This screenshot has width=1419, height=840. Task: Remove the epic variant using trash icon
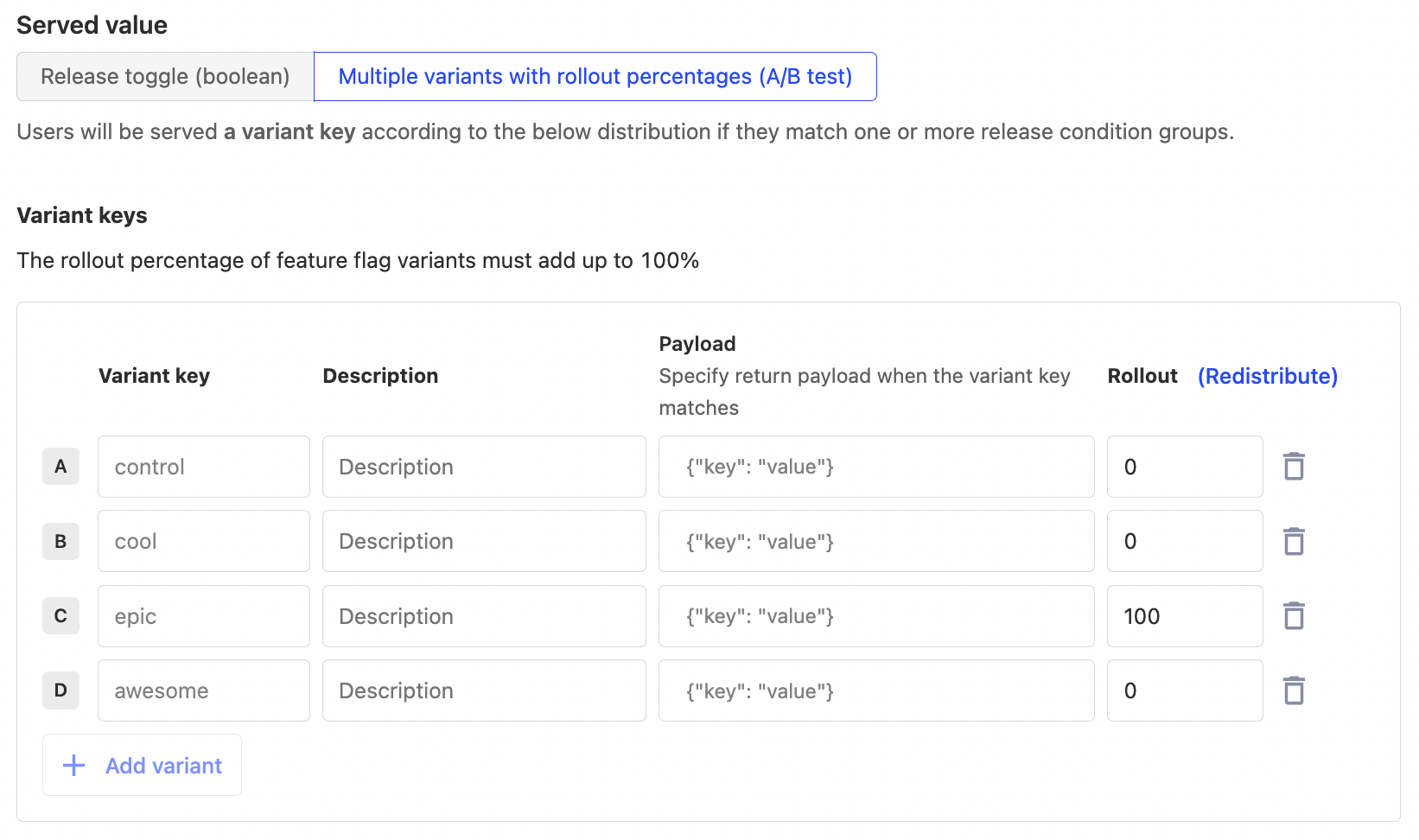(x=1294, y=616)
